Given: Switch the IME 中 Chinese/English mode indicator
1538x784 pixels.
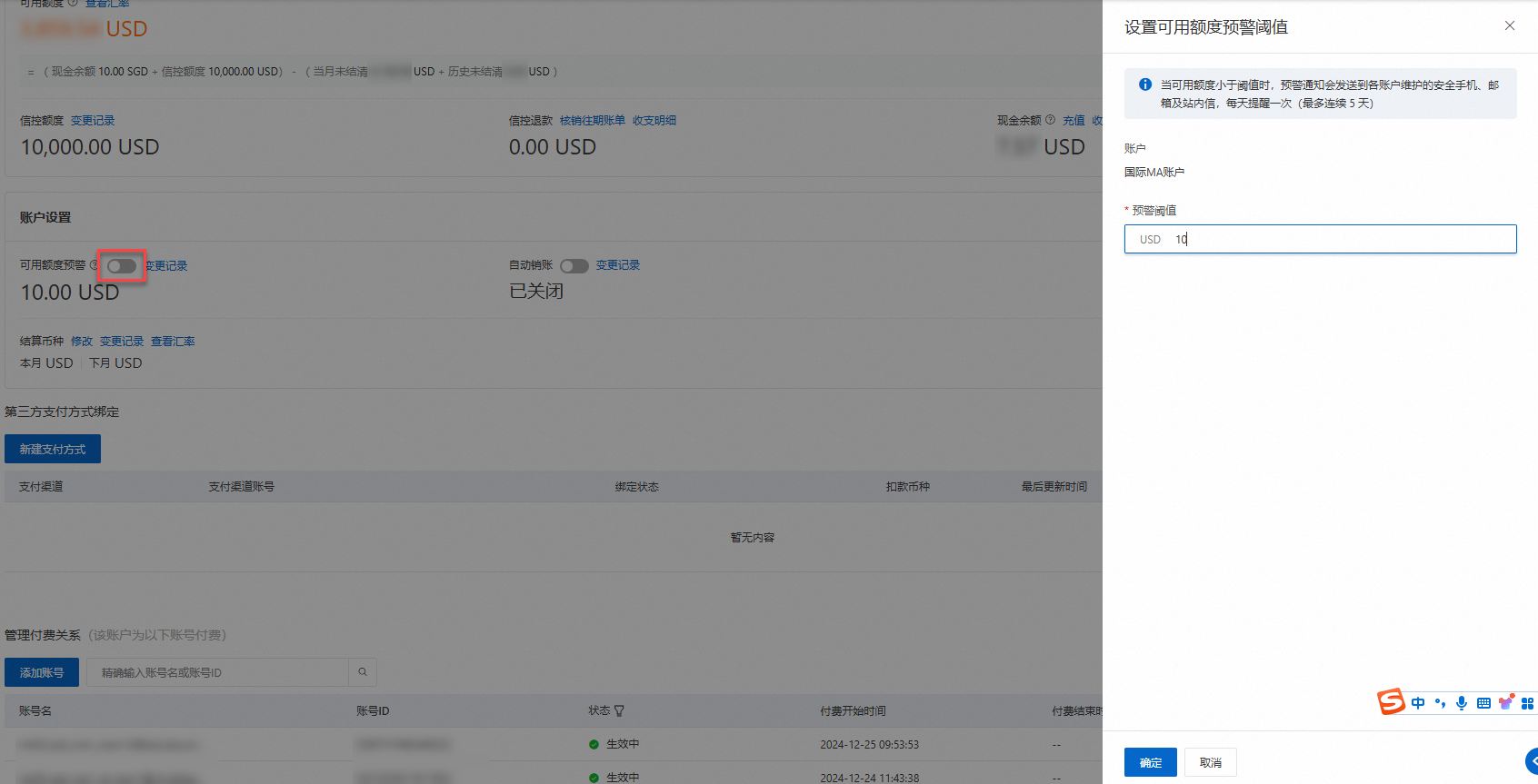Looking at the screenshot, I should [x=1418, y=703].
